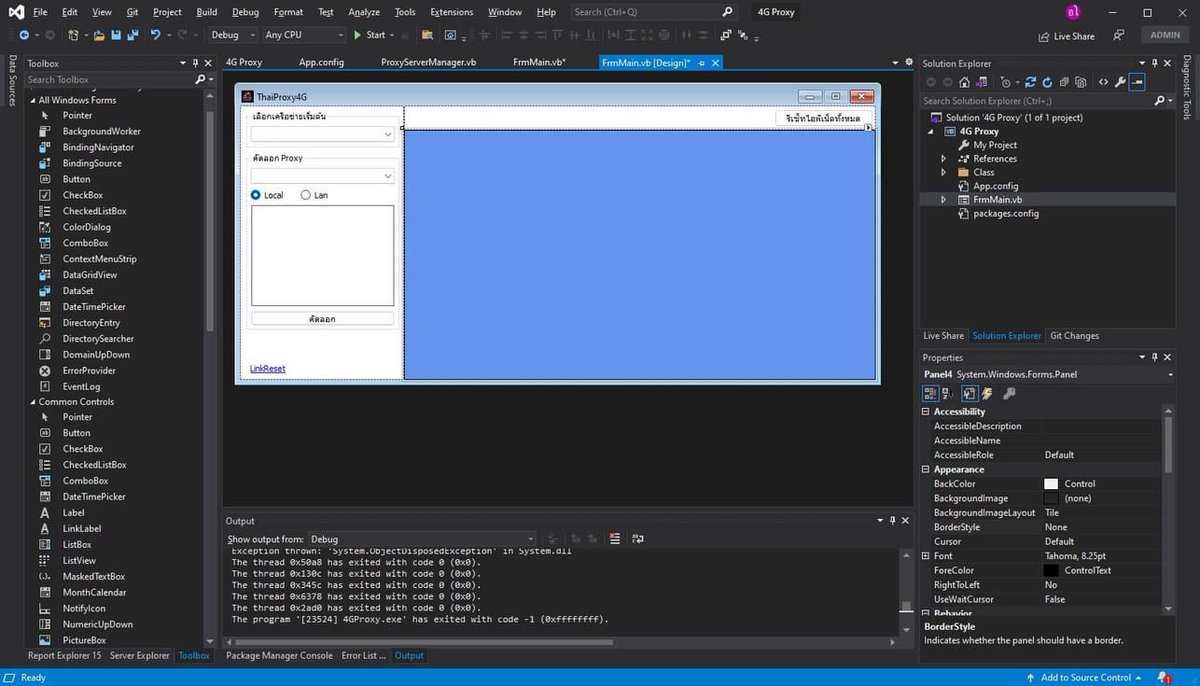Select DataGridView in the Toolbox
Viewport: 1200px width, 686px height.
click(x=90, y=275)
